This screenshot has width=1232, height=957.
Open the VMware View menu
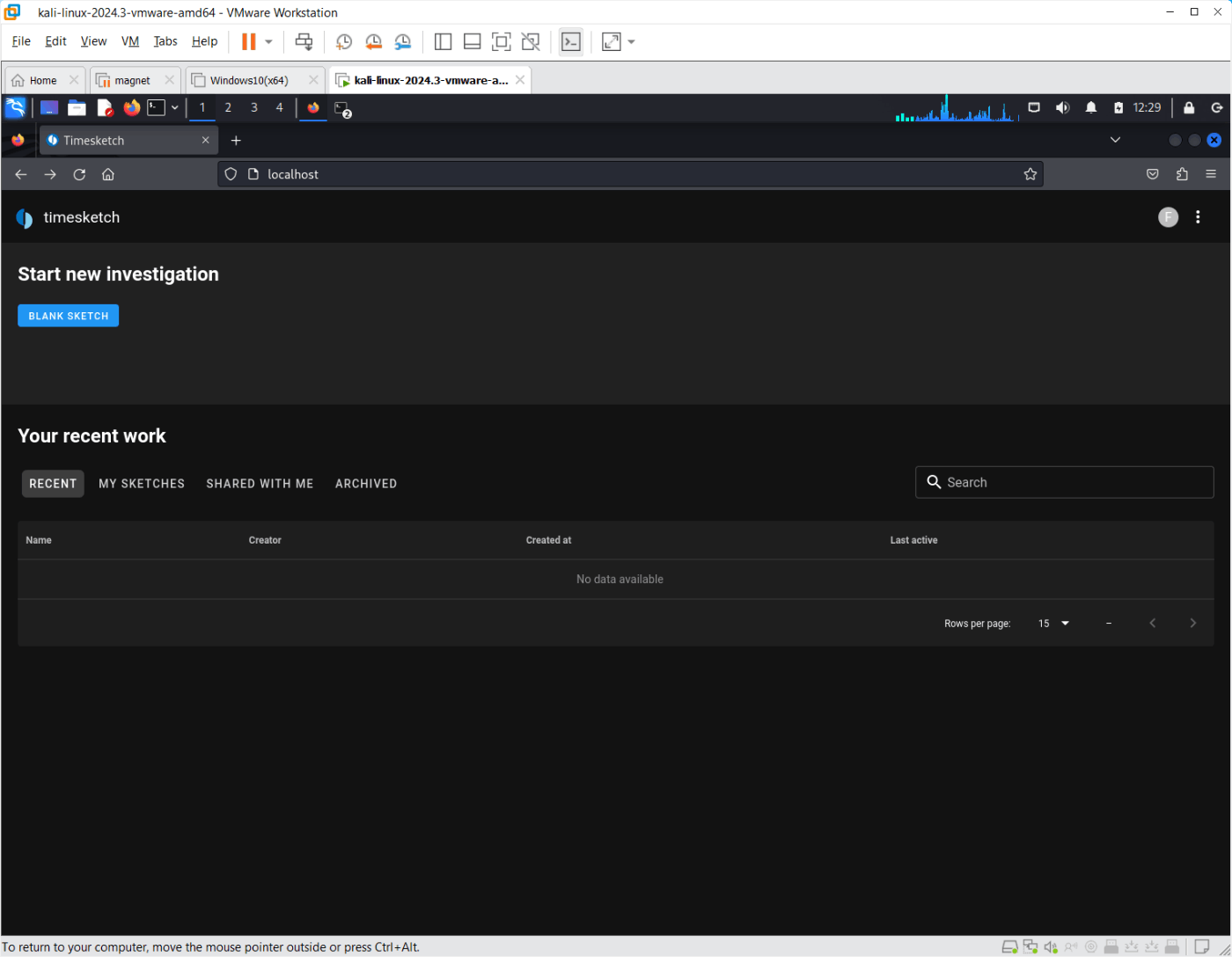coord(93,41)
